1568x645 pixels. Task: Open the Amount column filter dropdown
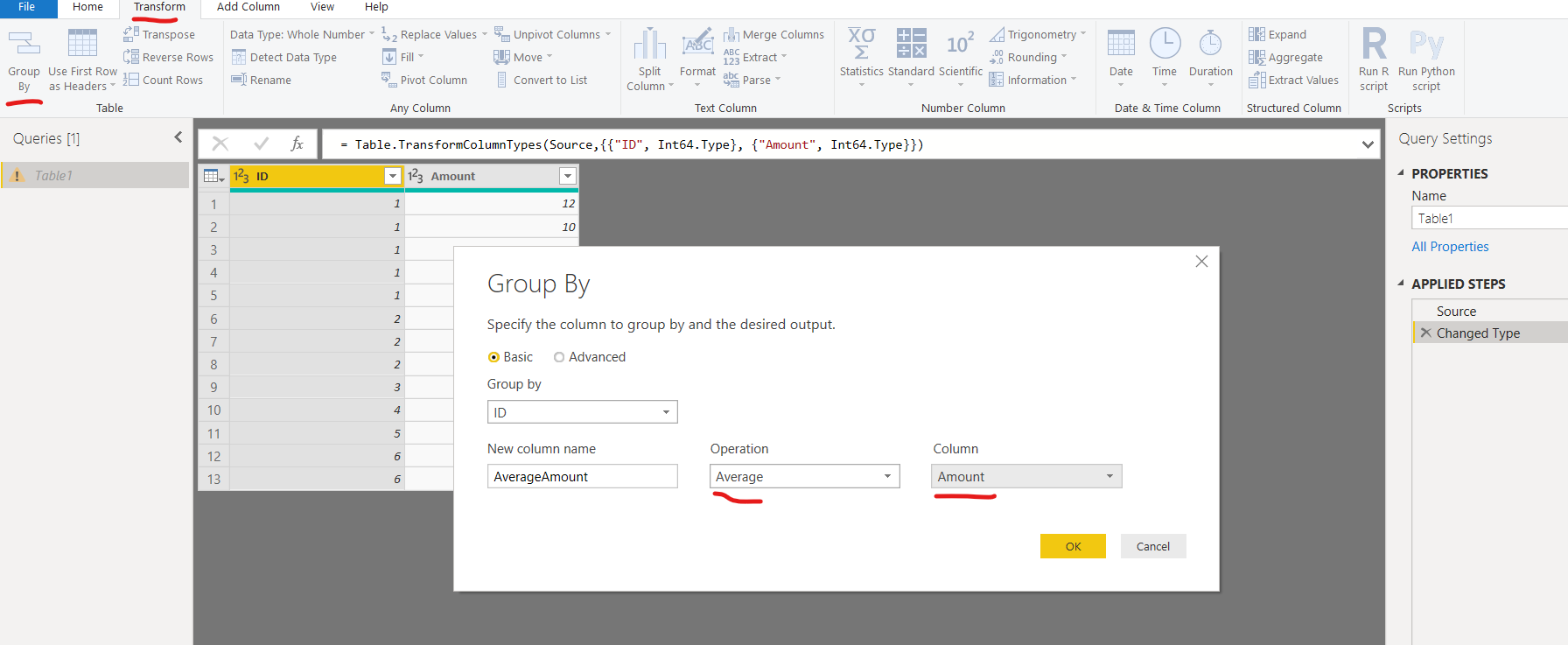(x=568, y=176)
